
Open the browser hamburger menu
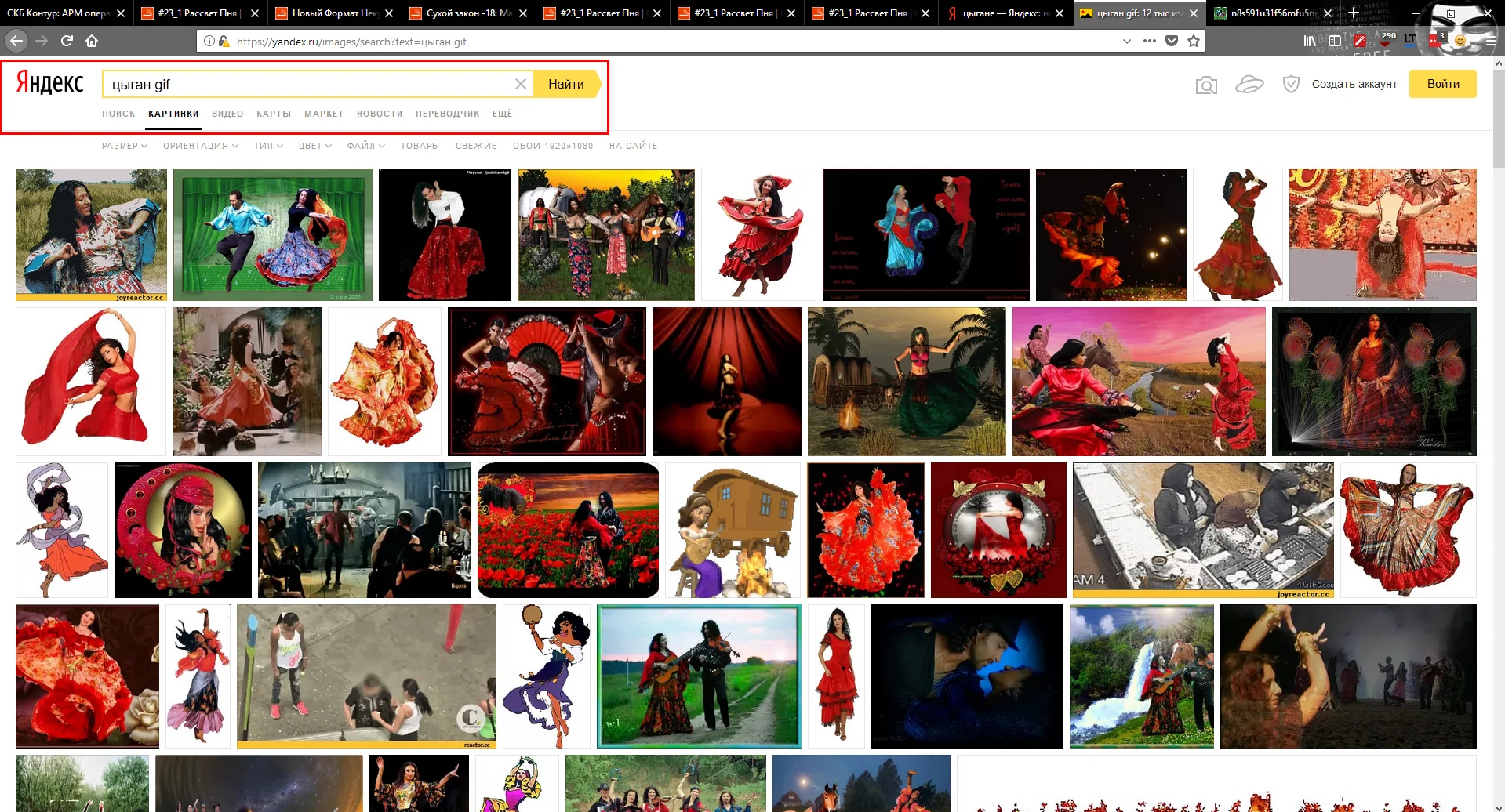point(1489,41)
